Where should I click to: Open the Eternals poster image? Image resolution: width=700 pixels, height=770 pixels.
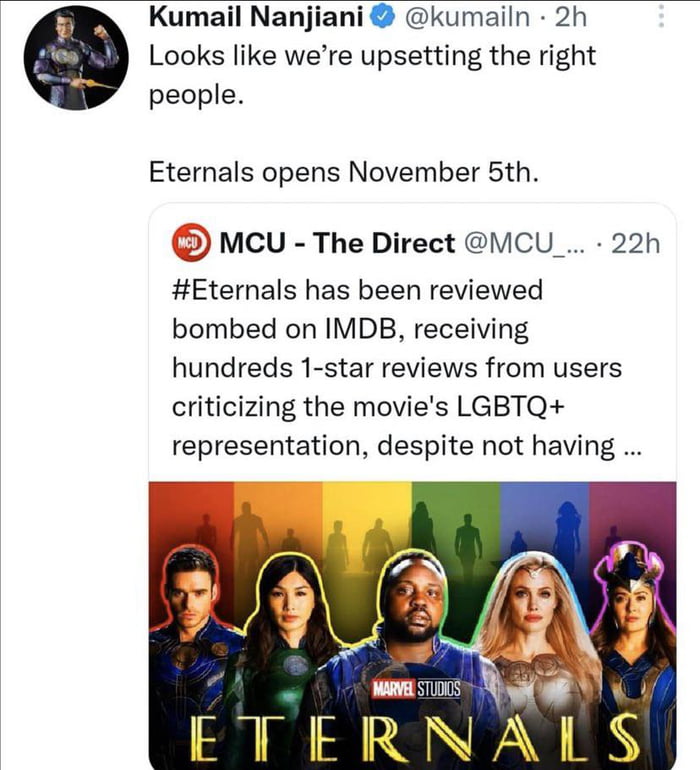[x=412, y=620]
